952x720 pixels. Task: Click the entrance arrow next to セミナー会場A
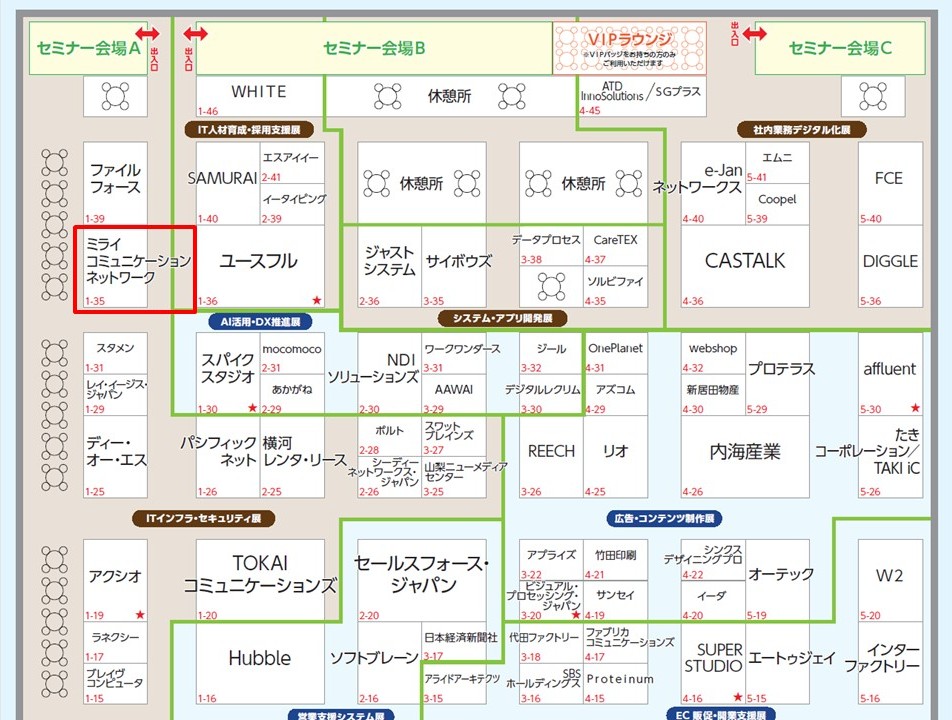click(x=148, y=33)
